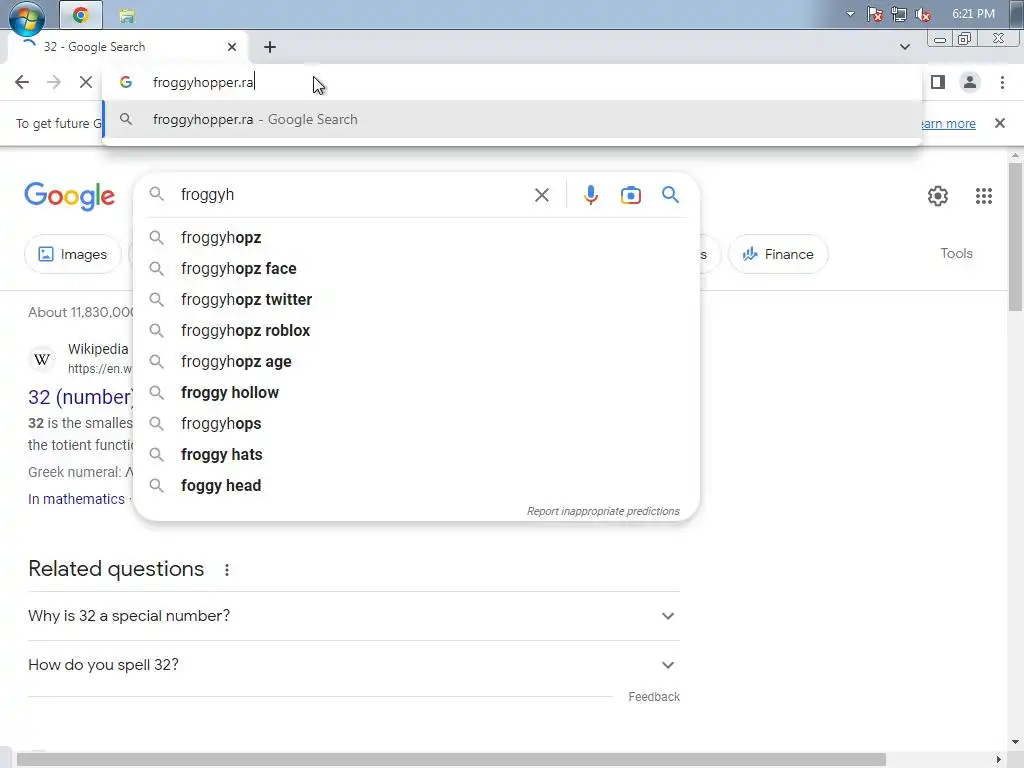Close the '32 - Google Search' tab

pyautogui.click(x=232, y=47)
